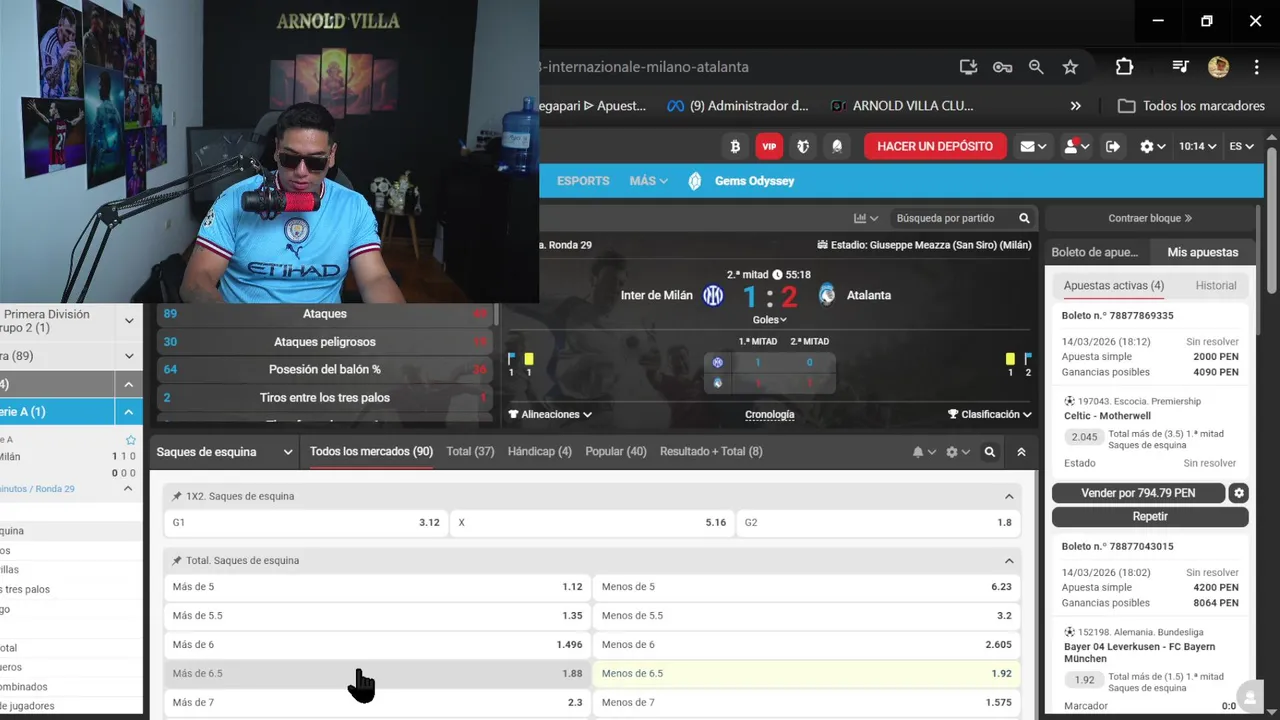The image size is (1280, 720).
Task: Run the match search magnifier icon
Action: click(1024, 218)
